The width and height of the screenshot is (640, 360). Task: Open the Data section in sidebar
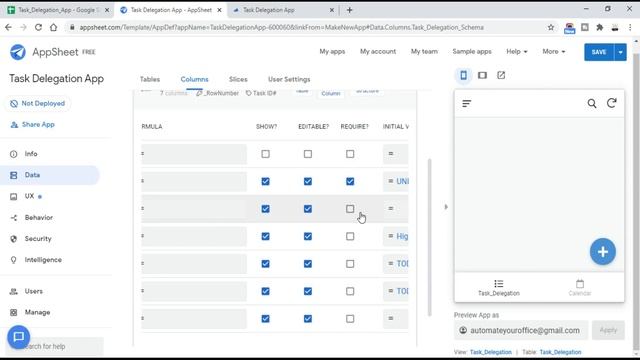(x=50, y=175)
